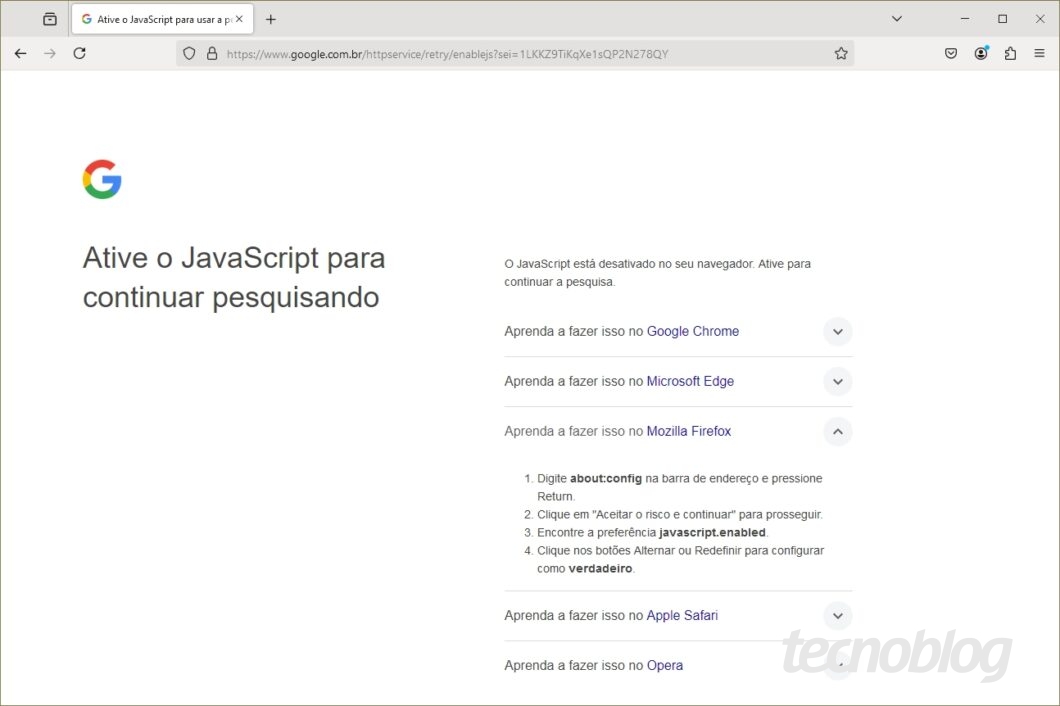
Task: Reload the page with the refresh icon
Action: pos(79,53)
